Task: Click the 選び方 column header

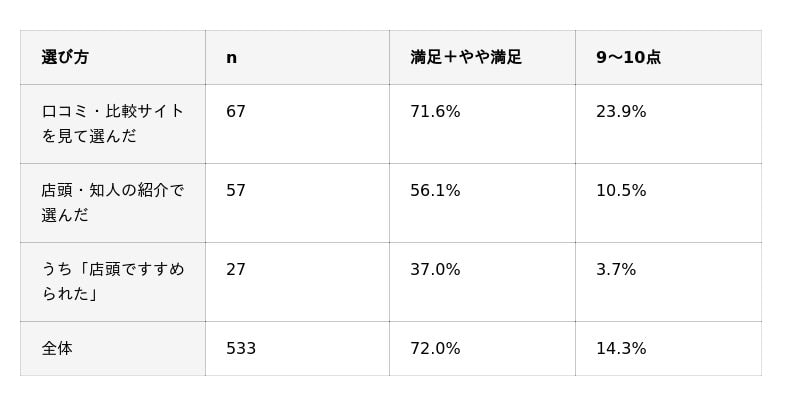Action: point(113,57)
